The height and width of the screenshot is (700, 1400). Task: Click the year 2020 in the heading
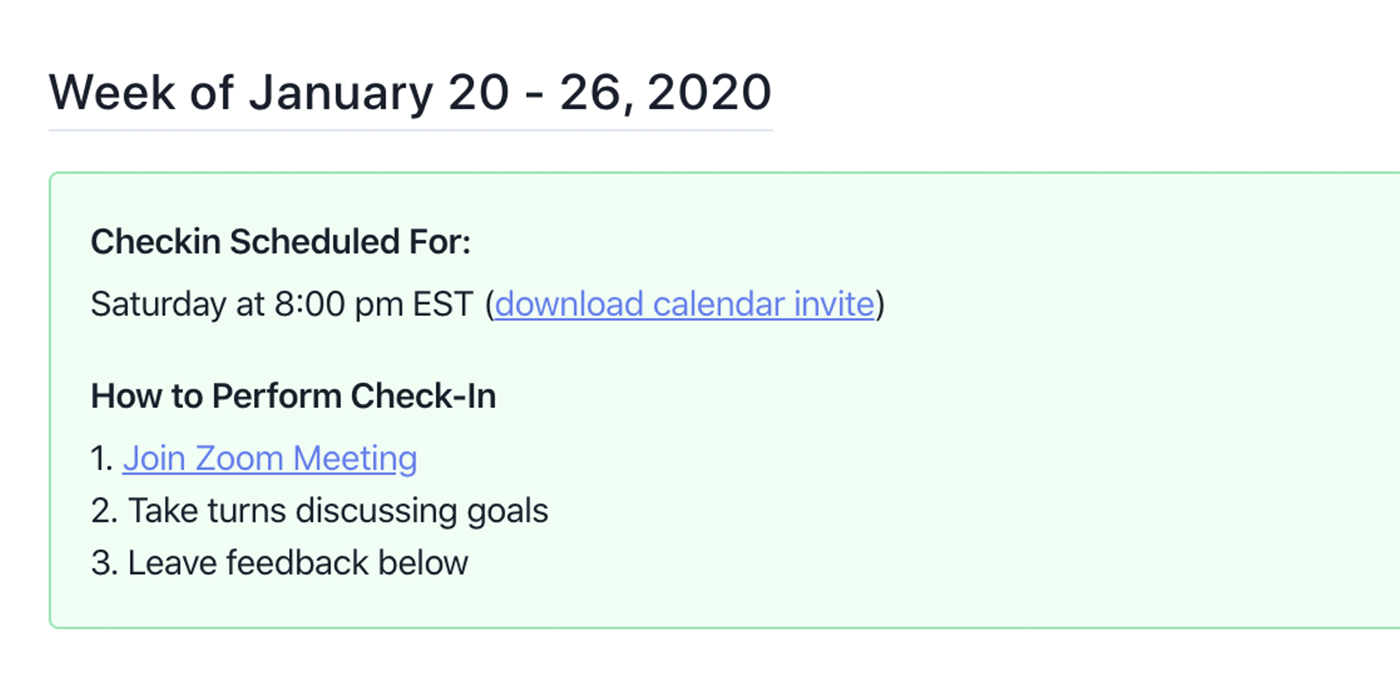click(x=709, y=93)
